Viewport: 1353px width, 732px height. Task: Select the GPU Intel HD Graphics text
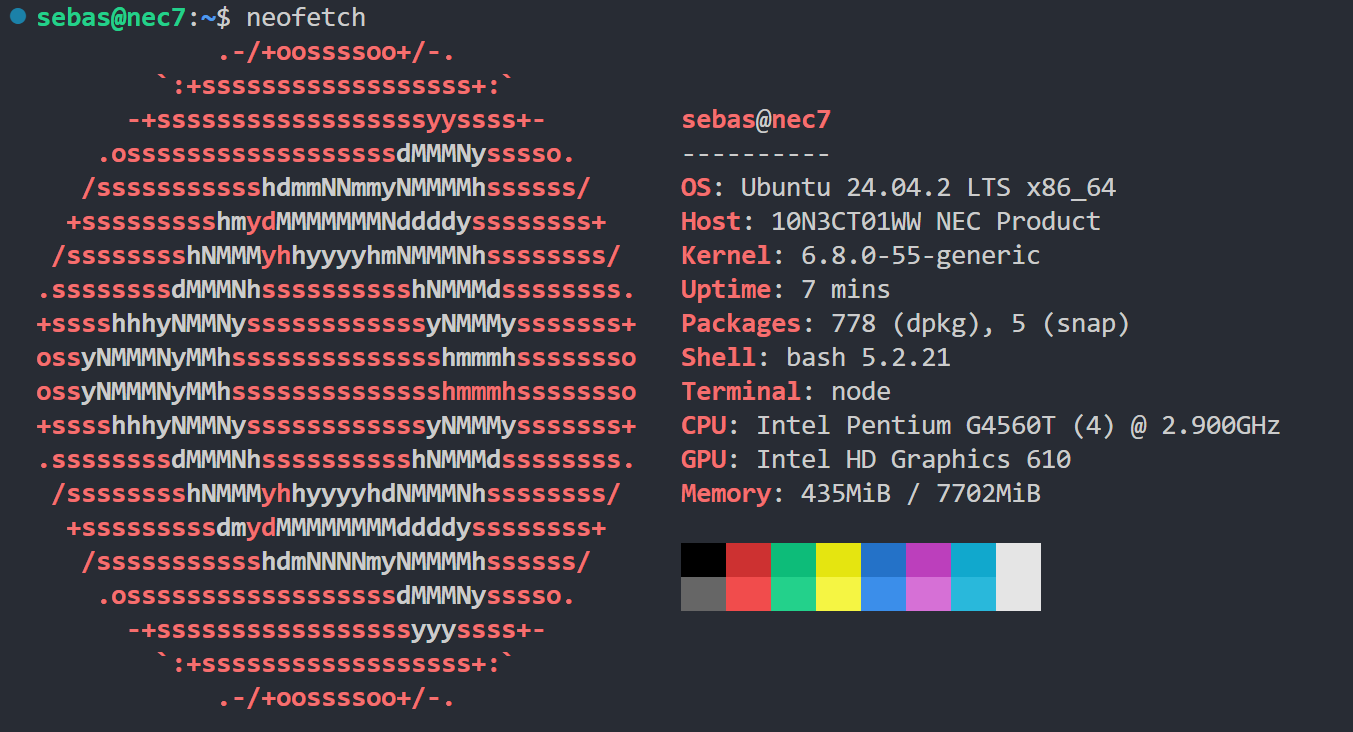point(913,460)
